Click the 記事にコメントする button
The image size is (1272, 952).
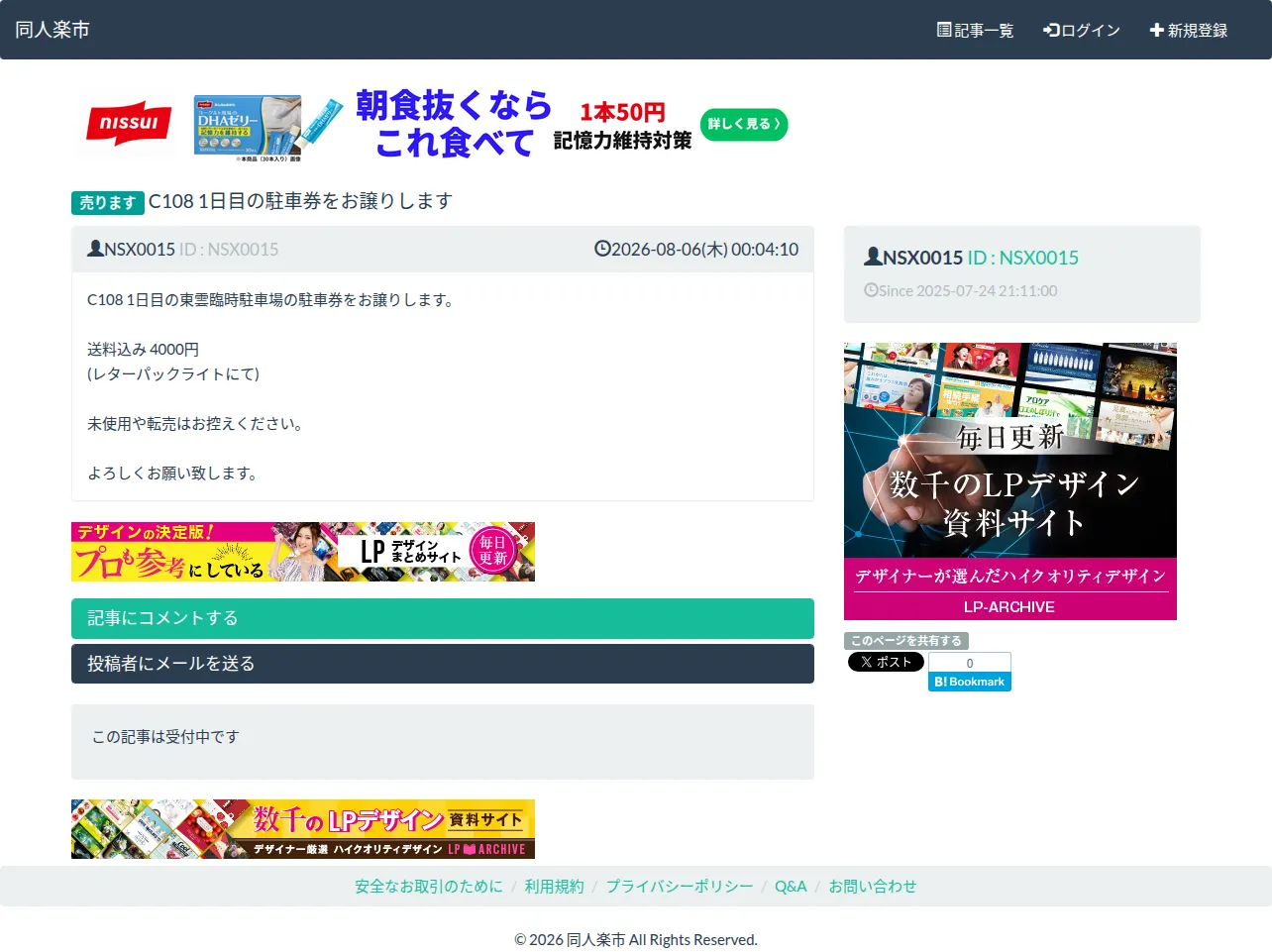pos(443,618)
